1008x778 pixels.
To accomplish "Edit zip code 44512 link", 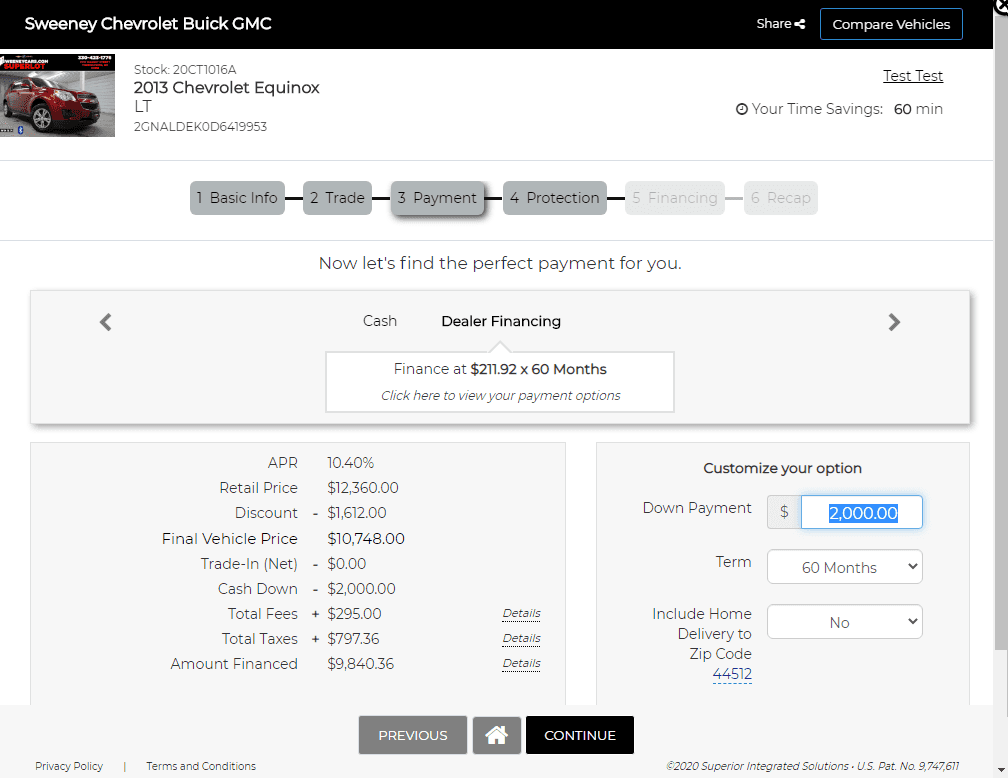I will (x=732, y=674).
